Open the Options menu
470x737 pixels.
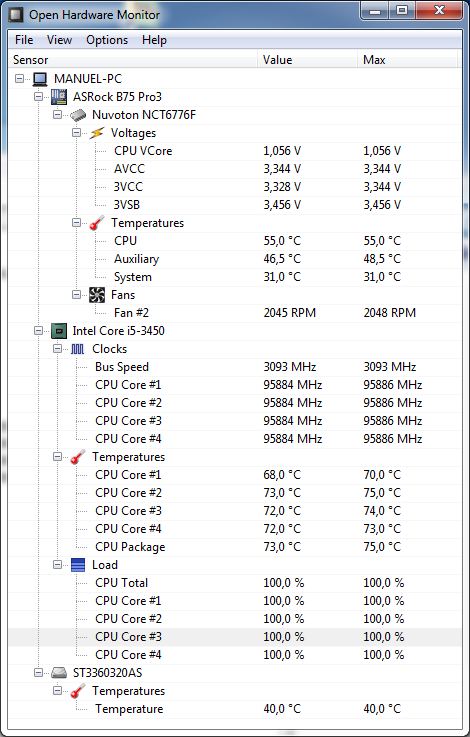107,40
